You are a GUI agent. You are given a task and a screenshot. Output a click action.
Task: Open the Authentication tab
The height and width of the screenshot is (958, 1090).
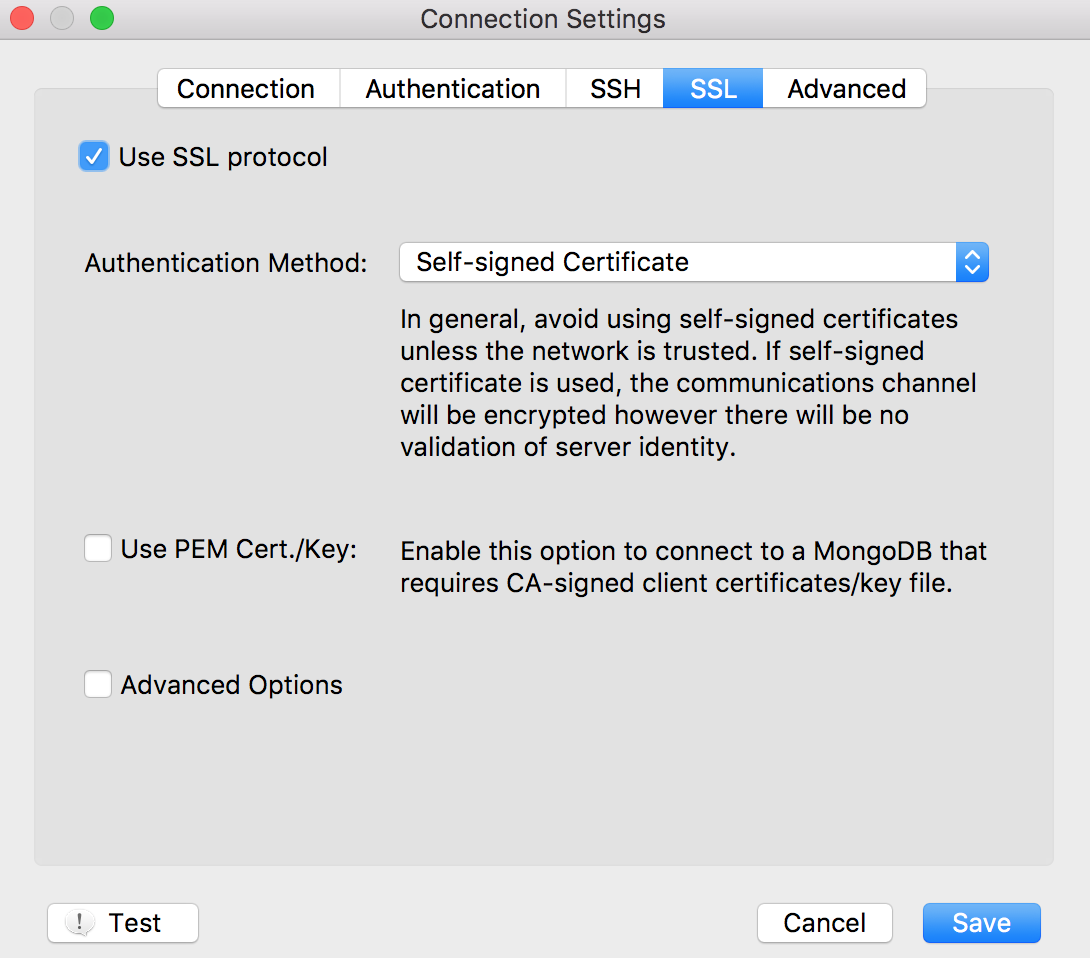452,88
